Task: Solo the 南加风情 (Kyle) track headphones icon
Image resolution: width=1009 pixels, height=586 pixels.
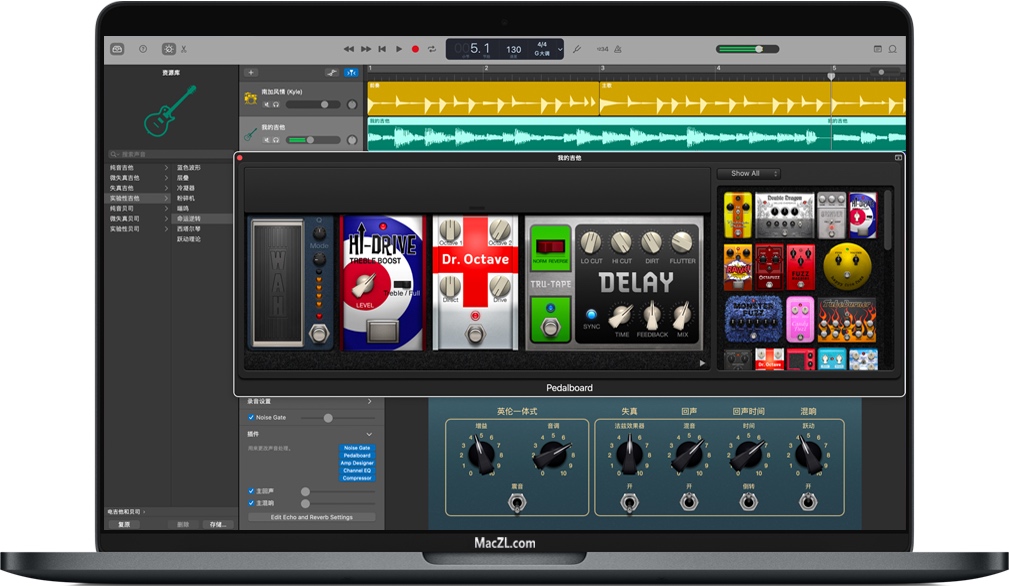Action: (x=276, y=105)
